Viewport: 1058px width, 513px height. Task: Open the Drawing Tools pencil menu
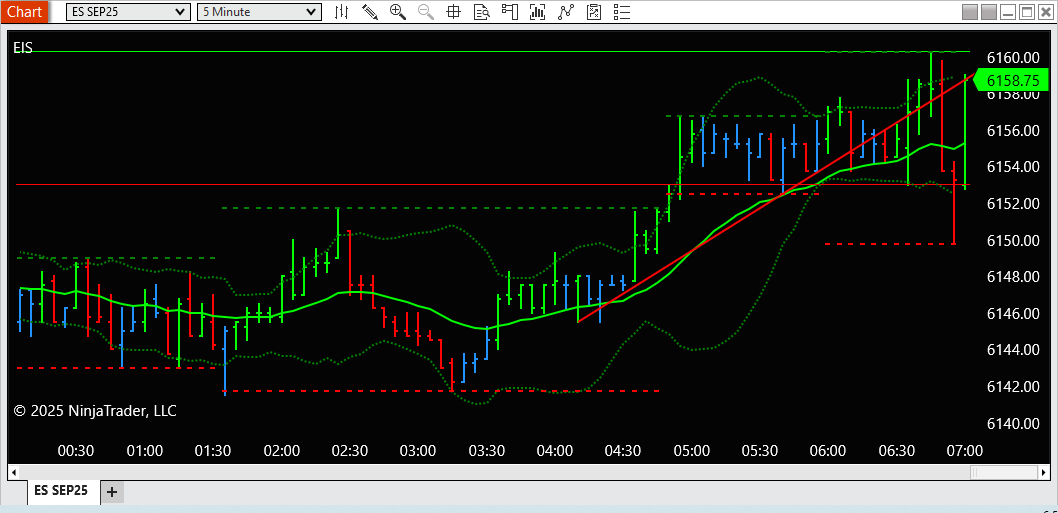pos(370,11)
